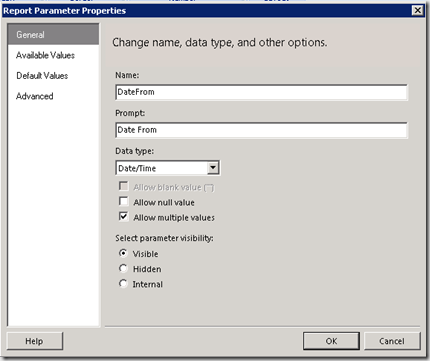
Task: Switch to the Available Values page
Action: tap(45, 55)
